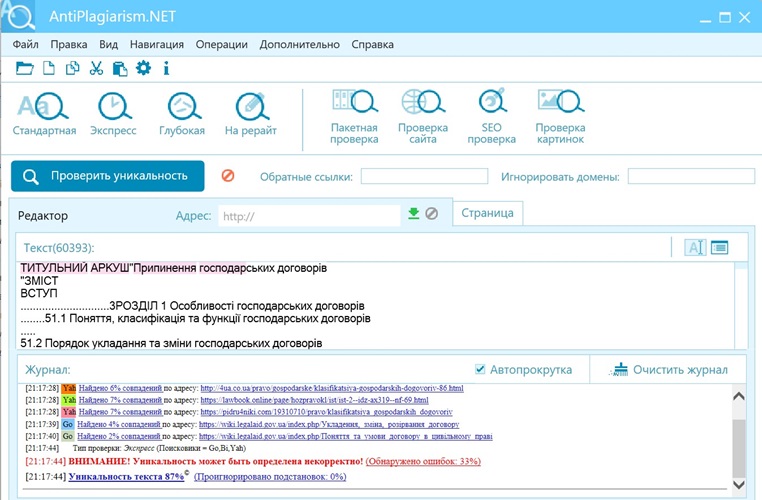Maximize the AntiPlagiarism.NET window
762x500 pixels.
pyautogui.click(x=725, y=18)
